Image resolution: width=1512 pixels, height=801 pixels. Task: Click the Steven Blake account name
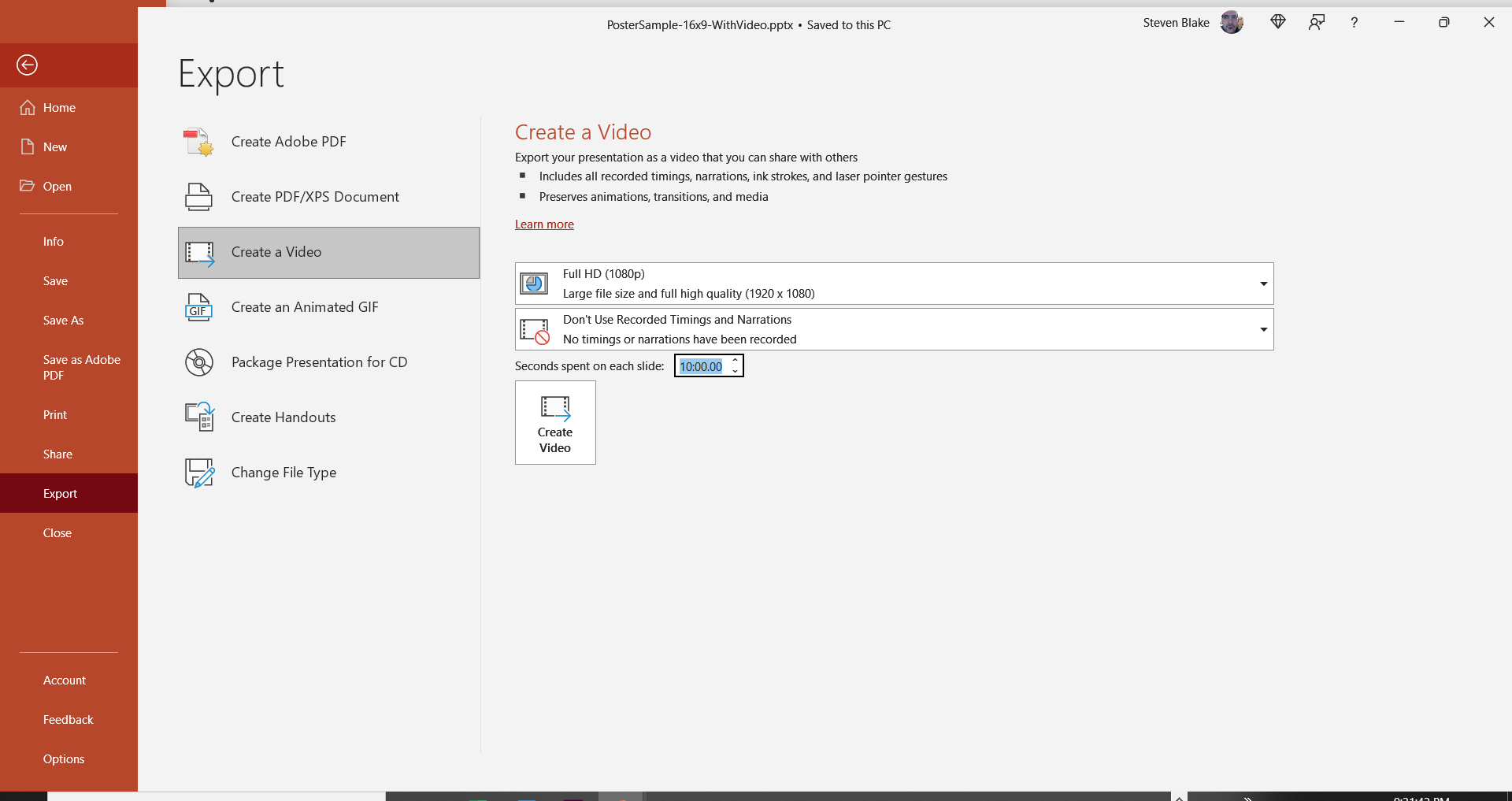coord(1176,23)
